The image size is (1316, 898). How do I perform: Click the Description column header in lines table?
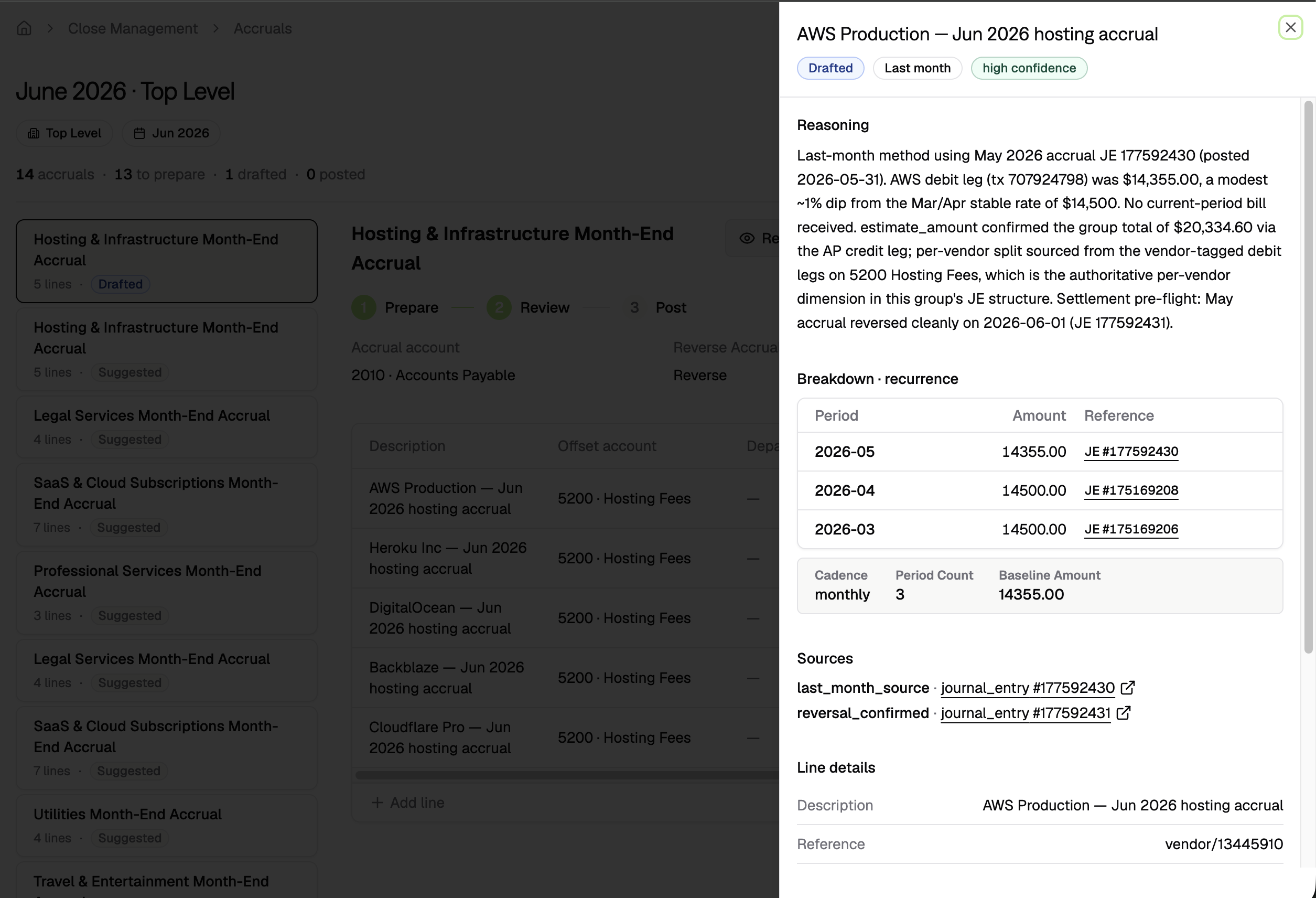point(407,446)
